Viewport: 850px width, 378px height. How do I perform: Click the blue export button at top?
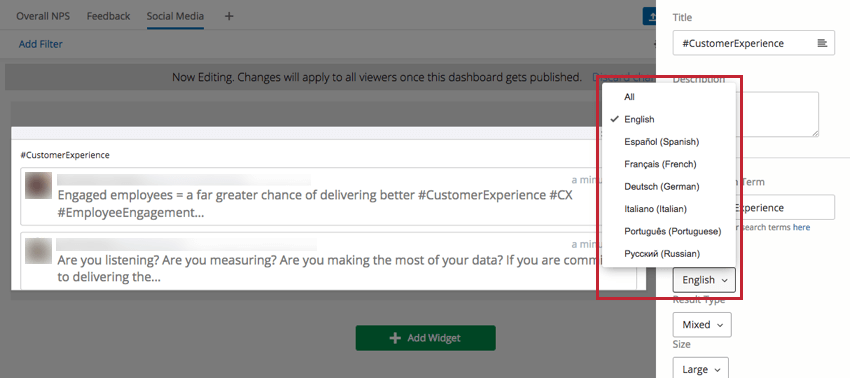(x=649, y=16)
